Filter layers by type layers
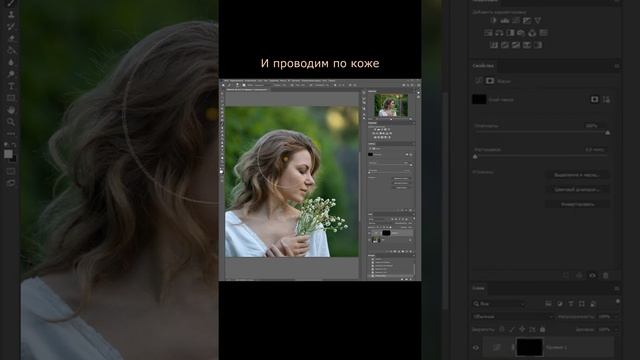Image resolution: width=640 pixels, height=360 pixels. (x=571, y=304)
